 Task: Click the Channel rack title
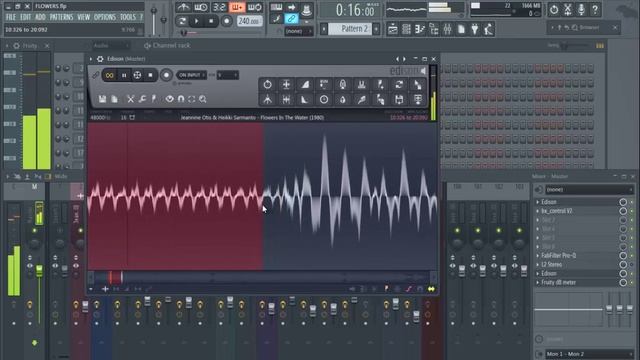click(x=171, y=45)
